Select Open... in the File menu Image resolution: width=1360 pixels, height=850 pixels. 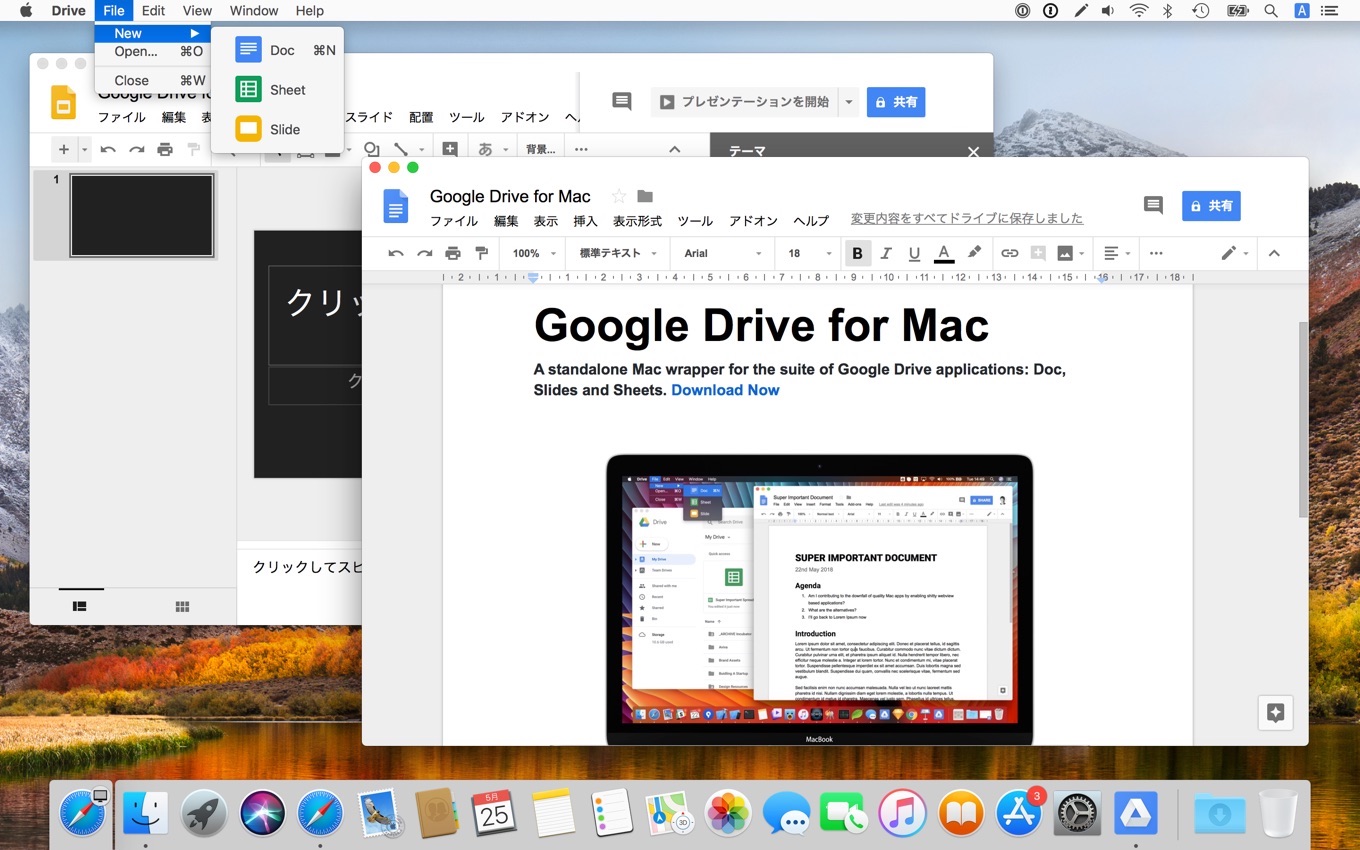pos(153,51)
